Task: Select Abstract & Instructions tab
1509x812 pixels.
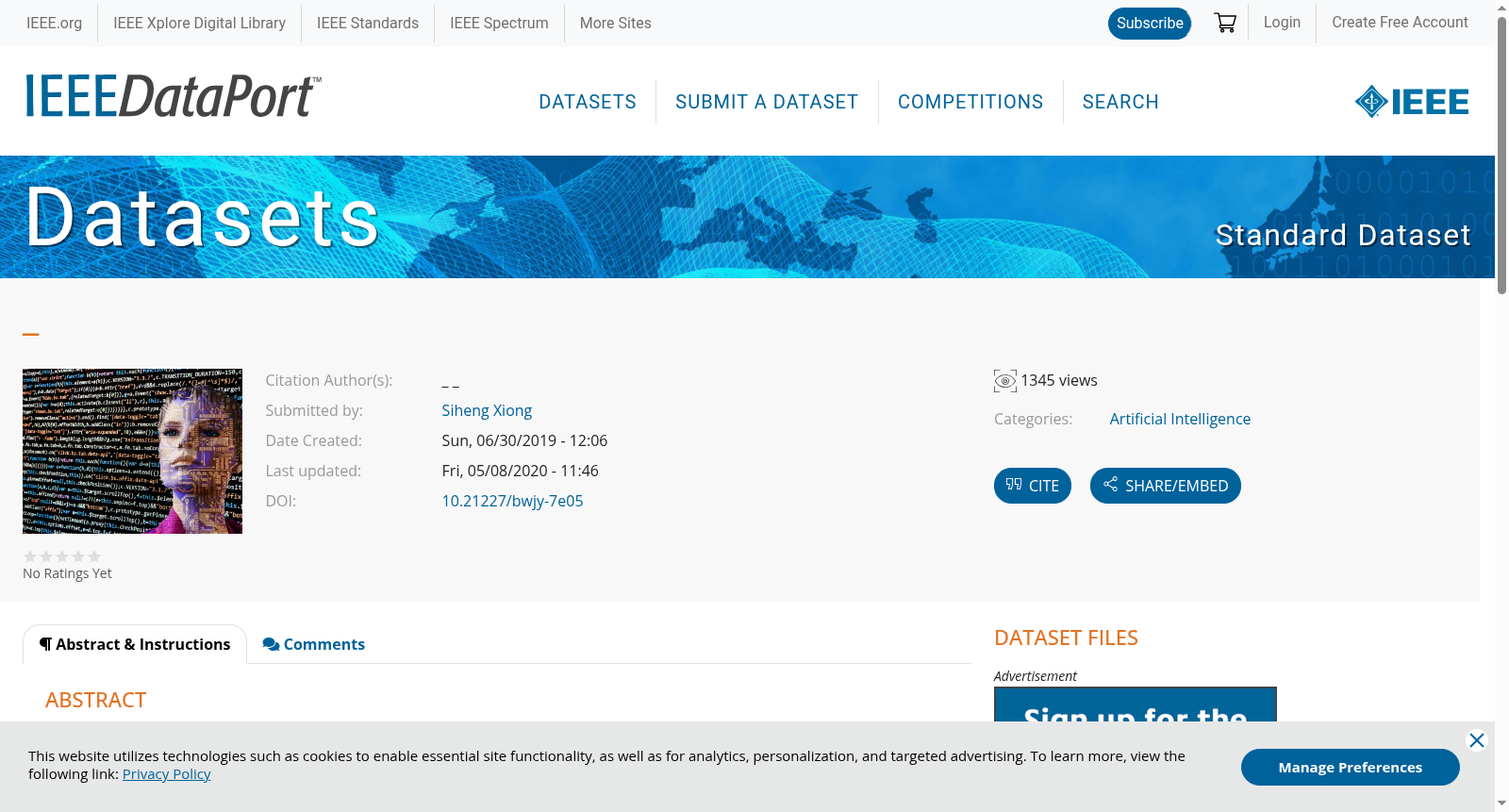Action: pos(135,644)
